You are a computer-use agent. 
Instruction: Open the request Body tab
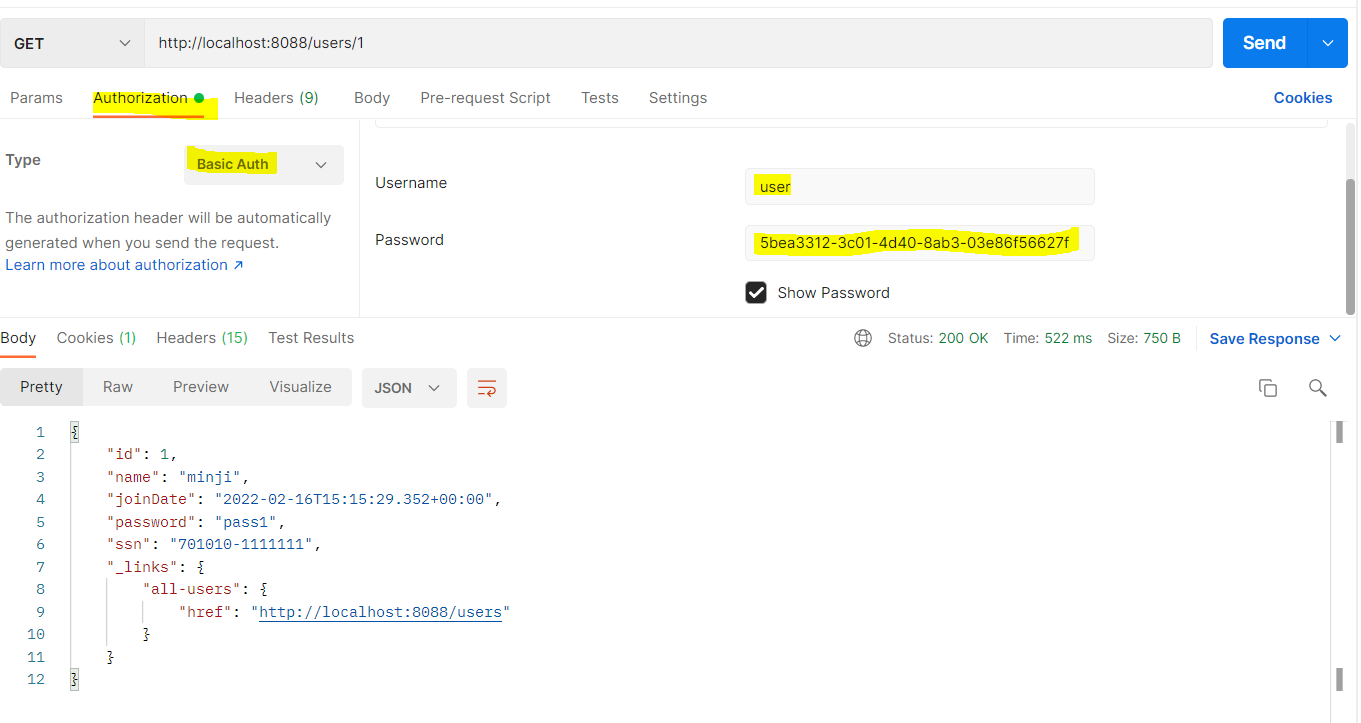pyautogui.click(x=372, y=98)
